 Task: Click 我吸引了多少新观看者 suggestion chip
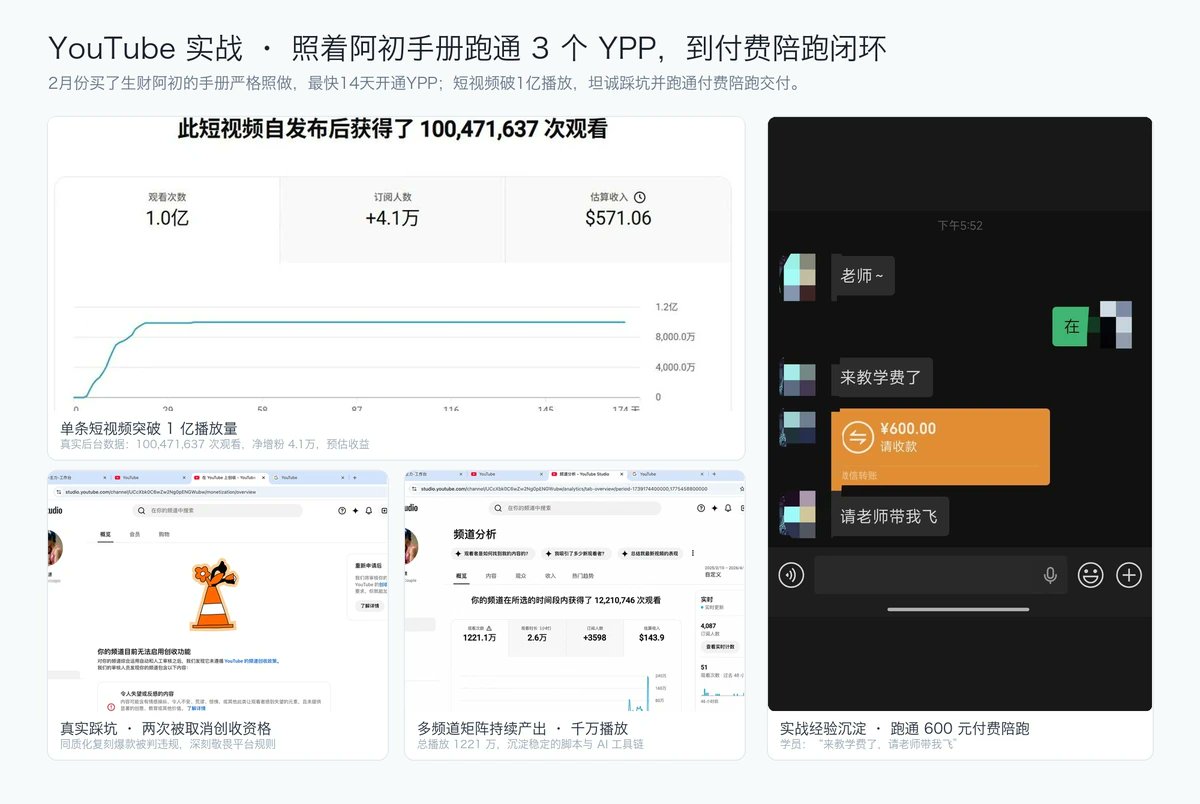tap(577, 553)
